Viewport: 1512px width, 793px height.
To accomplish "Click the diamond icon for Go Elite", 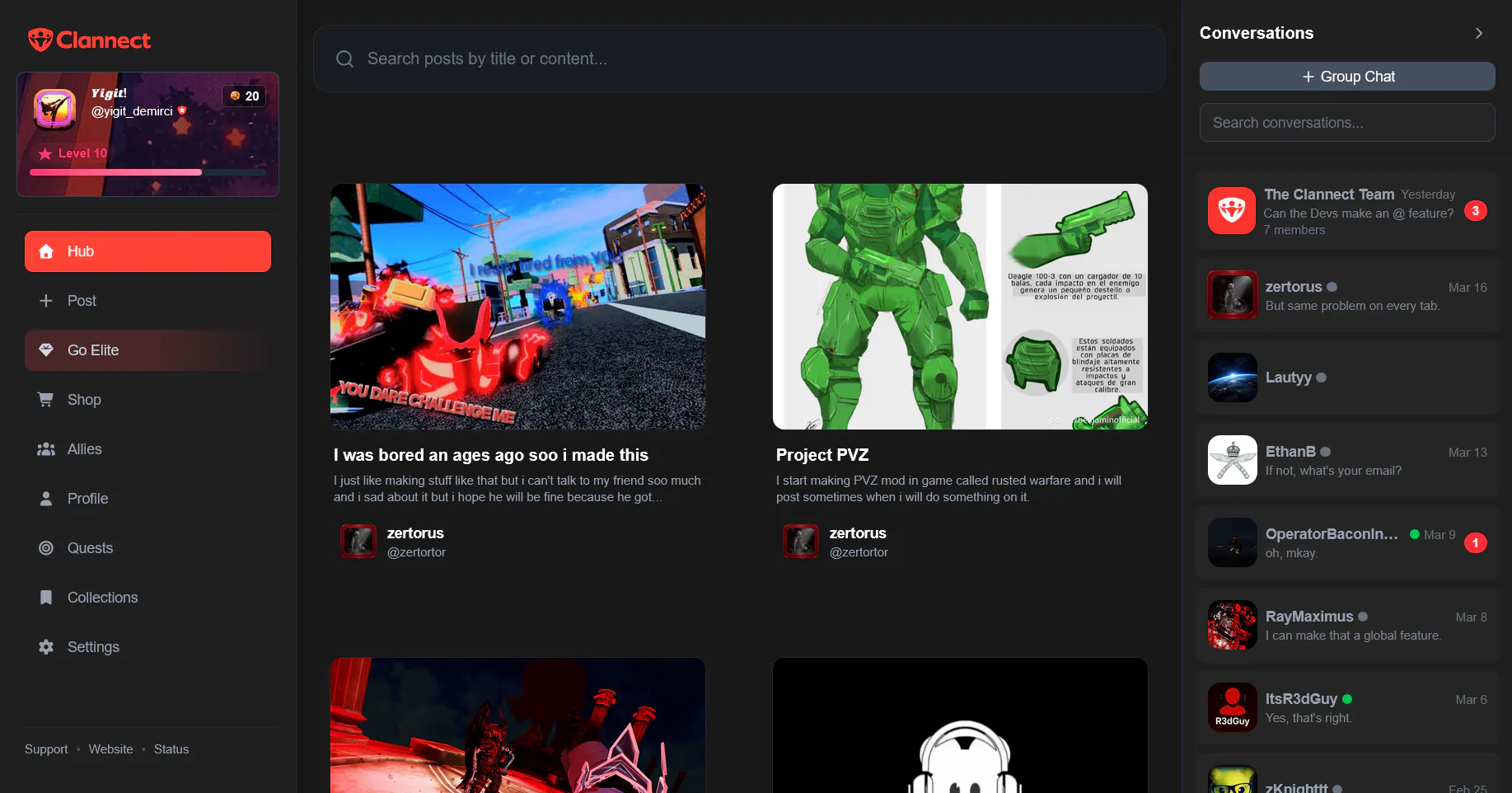I will pos(46,350).
